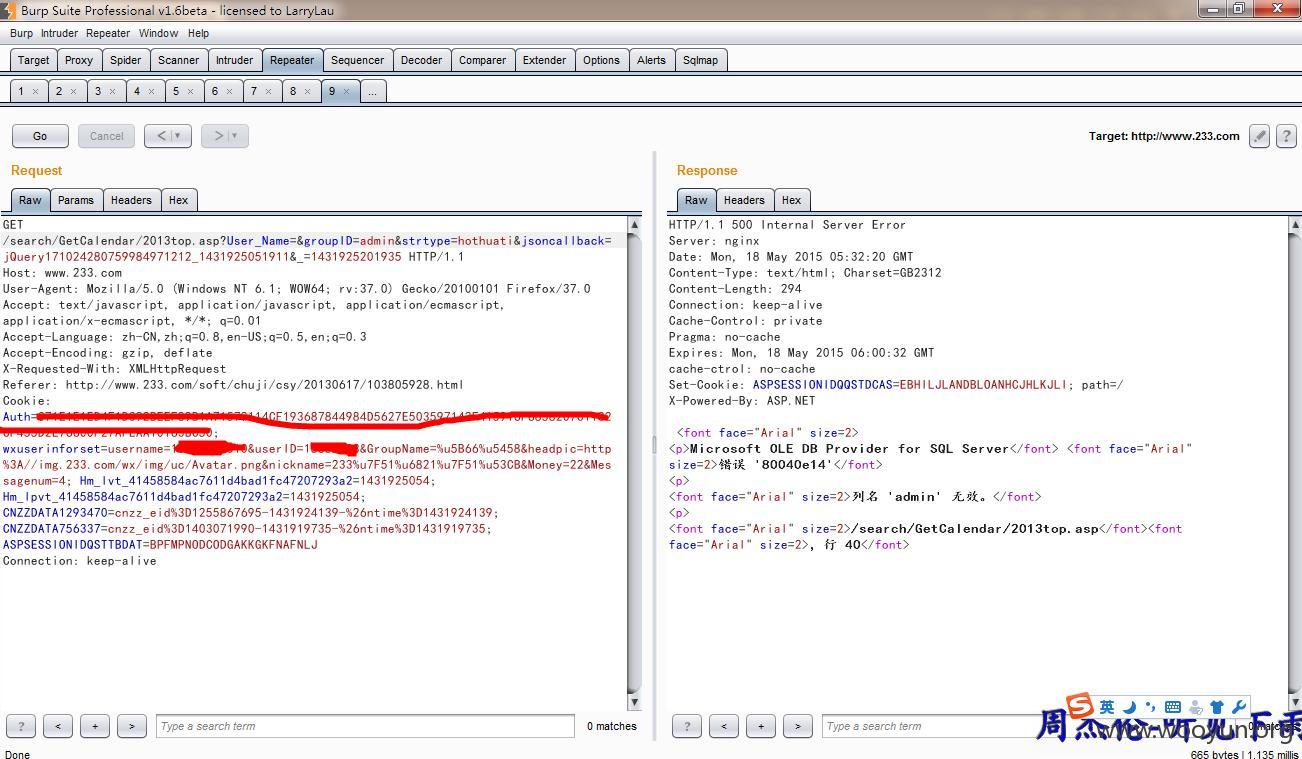Viewport: 1302px width, 759px height.
Task: Click the plus button beside response search
Action: 761,726
